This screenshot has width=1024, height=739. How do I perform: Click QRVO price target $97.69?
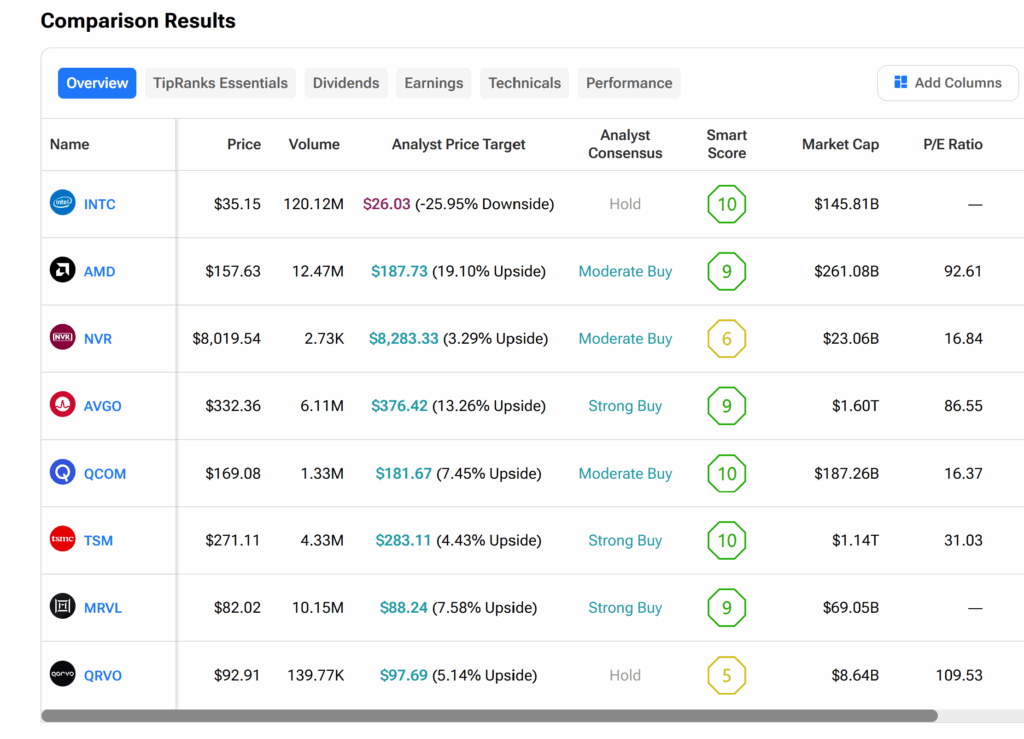click(404, 676)
